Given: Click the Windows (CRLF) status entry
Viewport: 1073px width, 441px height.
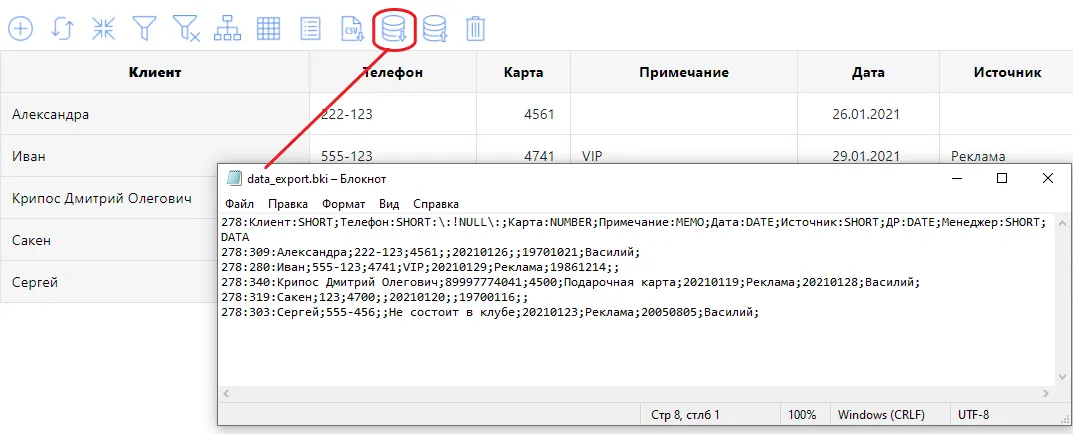Looking at the screenshot, I should click(x=881, y=414).
